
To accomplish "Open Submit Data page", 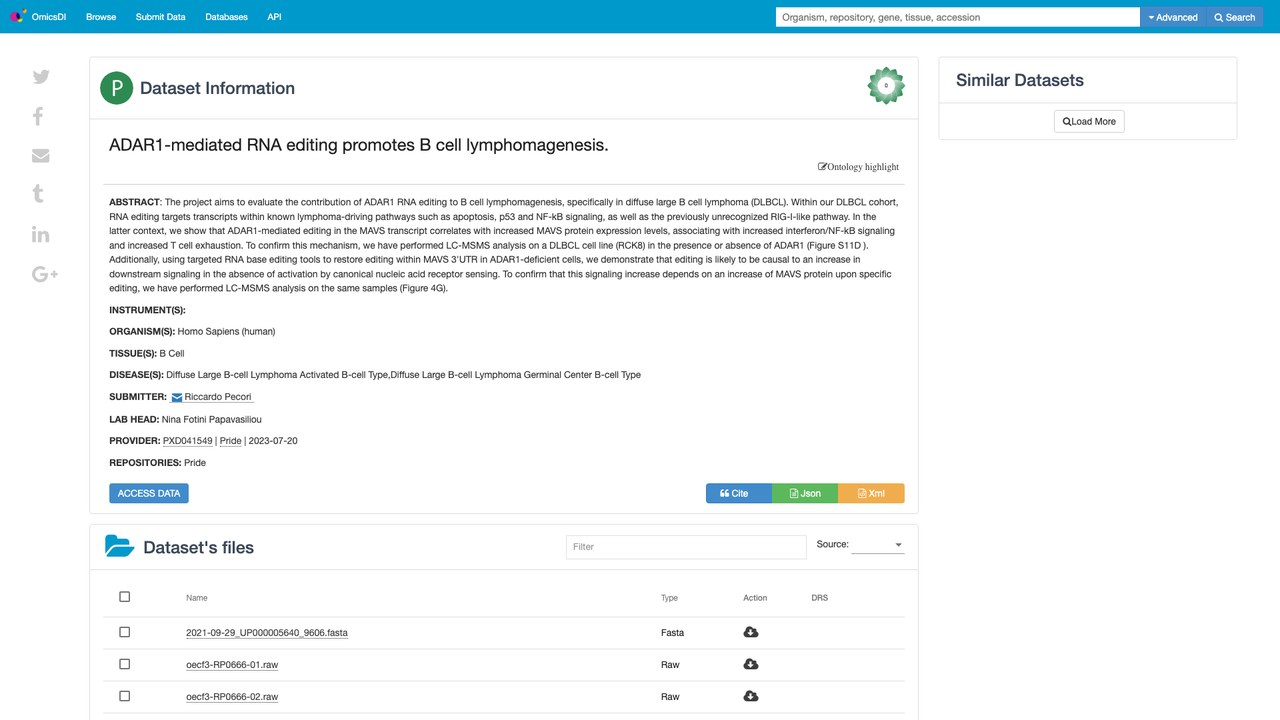I will [161, 17].
